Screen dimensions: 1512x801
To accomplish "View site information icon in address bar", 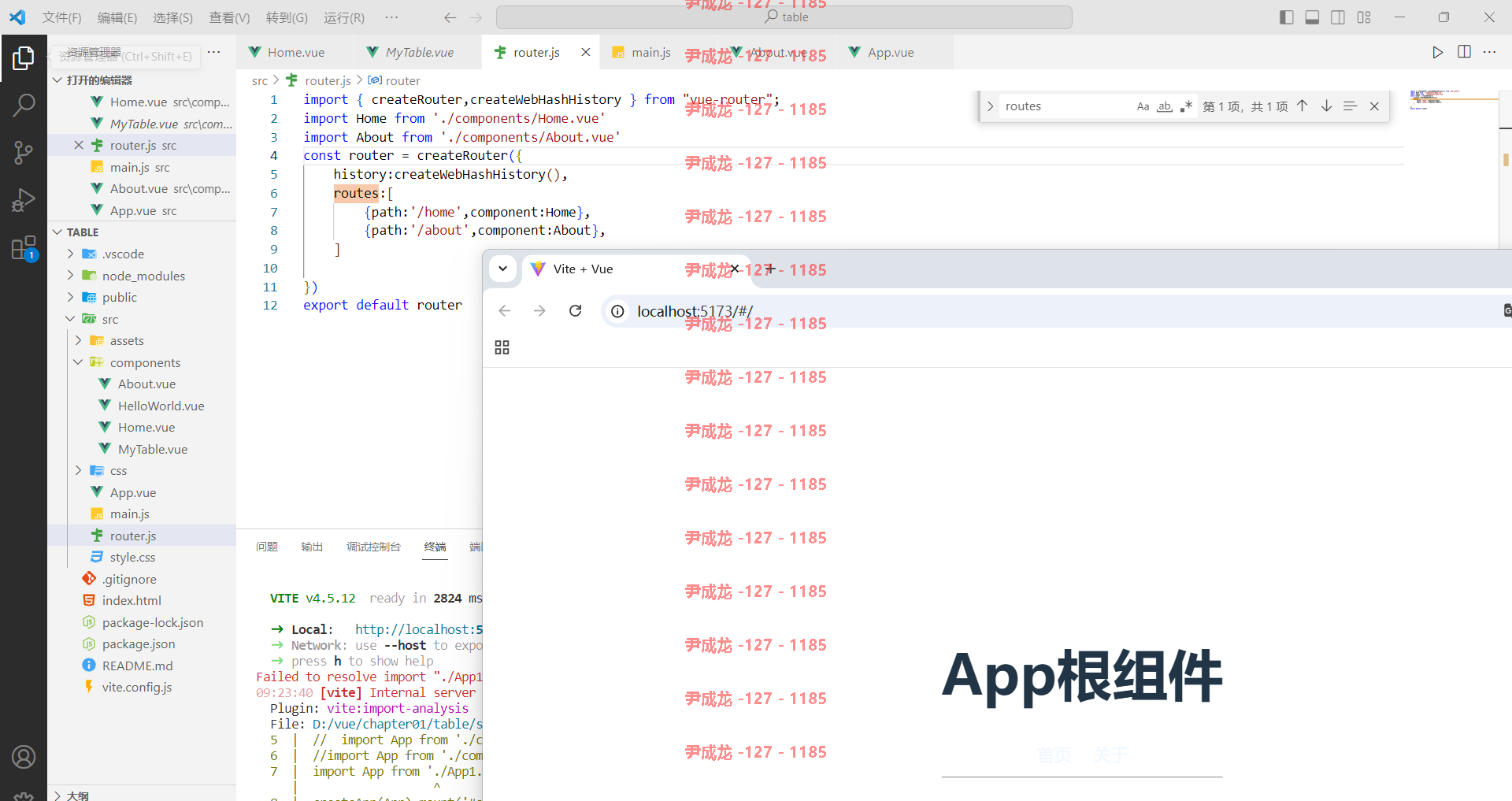I will 618,311.
